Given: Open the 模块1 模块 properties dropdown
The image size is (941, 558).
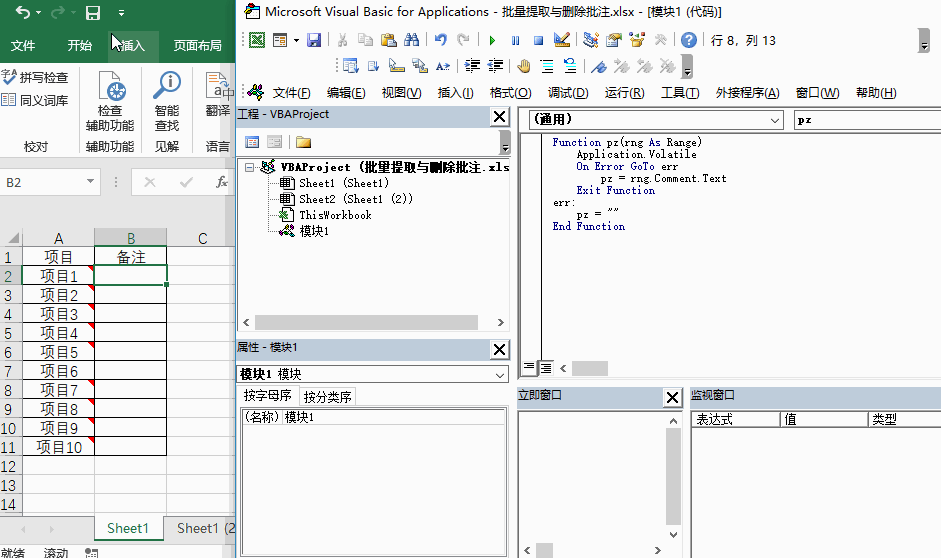Looking at the screenshot, I should coord(500,375).
